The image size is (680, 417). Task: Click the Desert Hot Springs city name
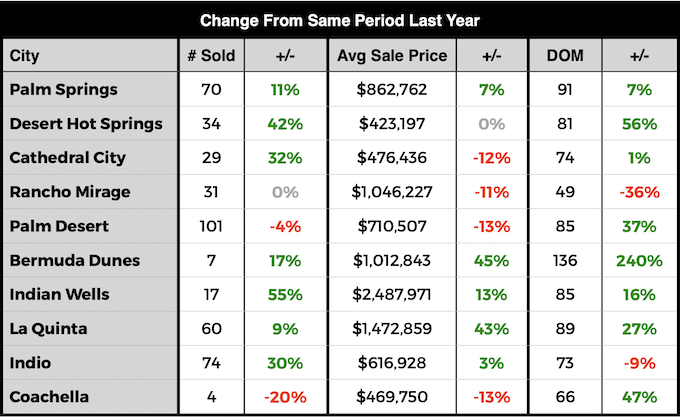click(x=84, y=124)
